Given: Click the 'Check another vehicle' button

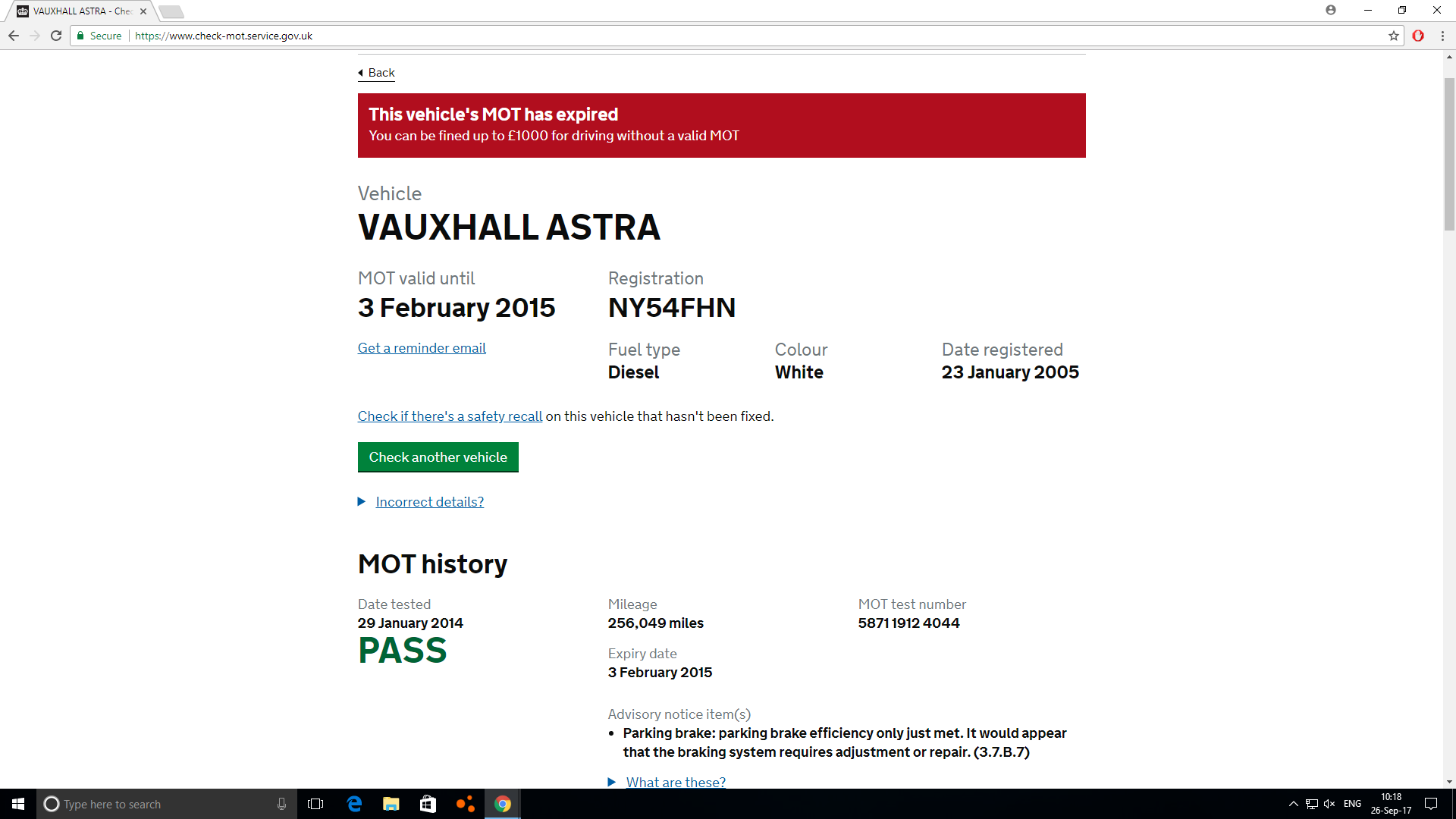Looking at the screenshot, I should (438, 457).
